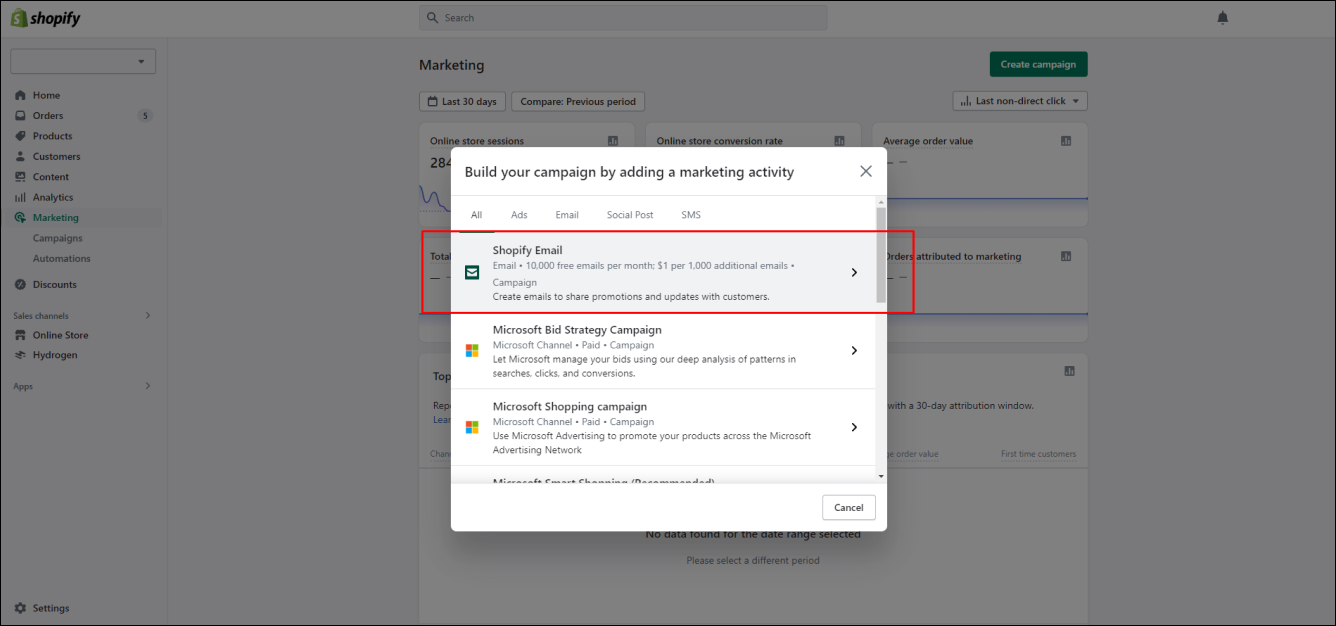Click the Shopify logo in header

click(46, 18)
